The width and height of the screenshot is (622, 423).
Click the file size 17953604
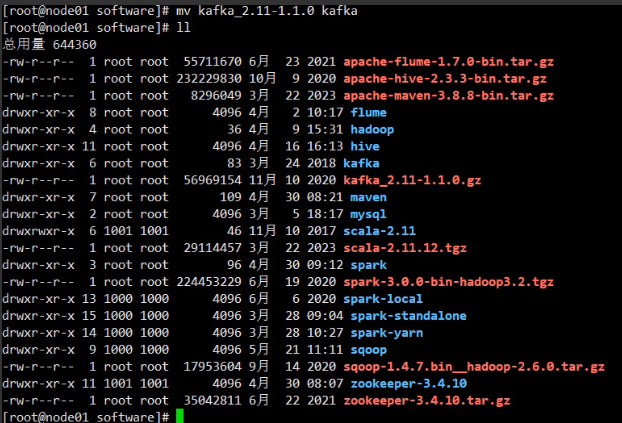213,367
